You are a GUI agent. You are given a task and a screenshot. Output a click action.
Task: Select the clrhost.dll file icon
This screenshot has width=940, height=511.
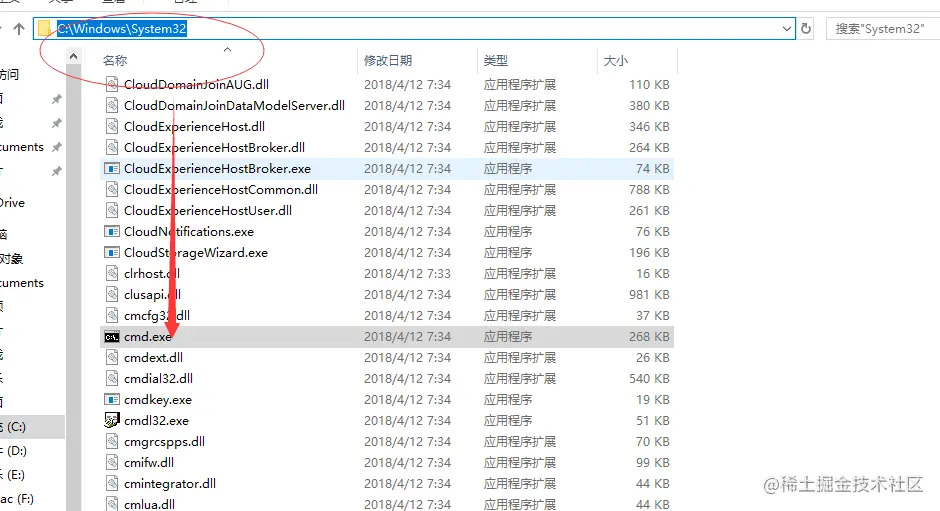click(x=112, y=273)
